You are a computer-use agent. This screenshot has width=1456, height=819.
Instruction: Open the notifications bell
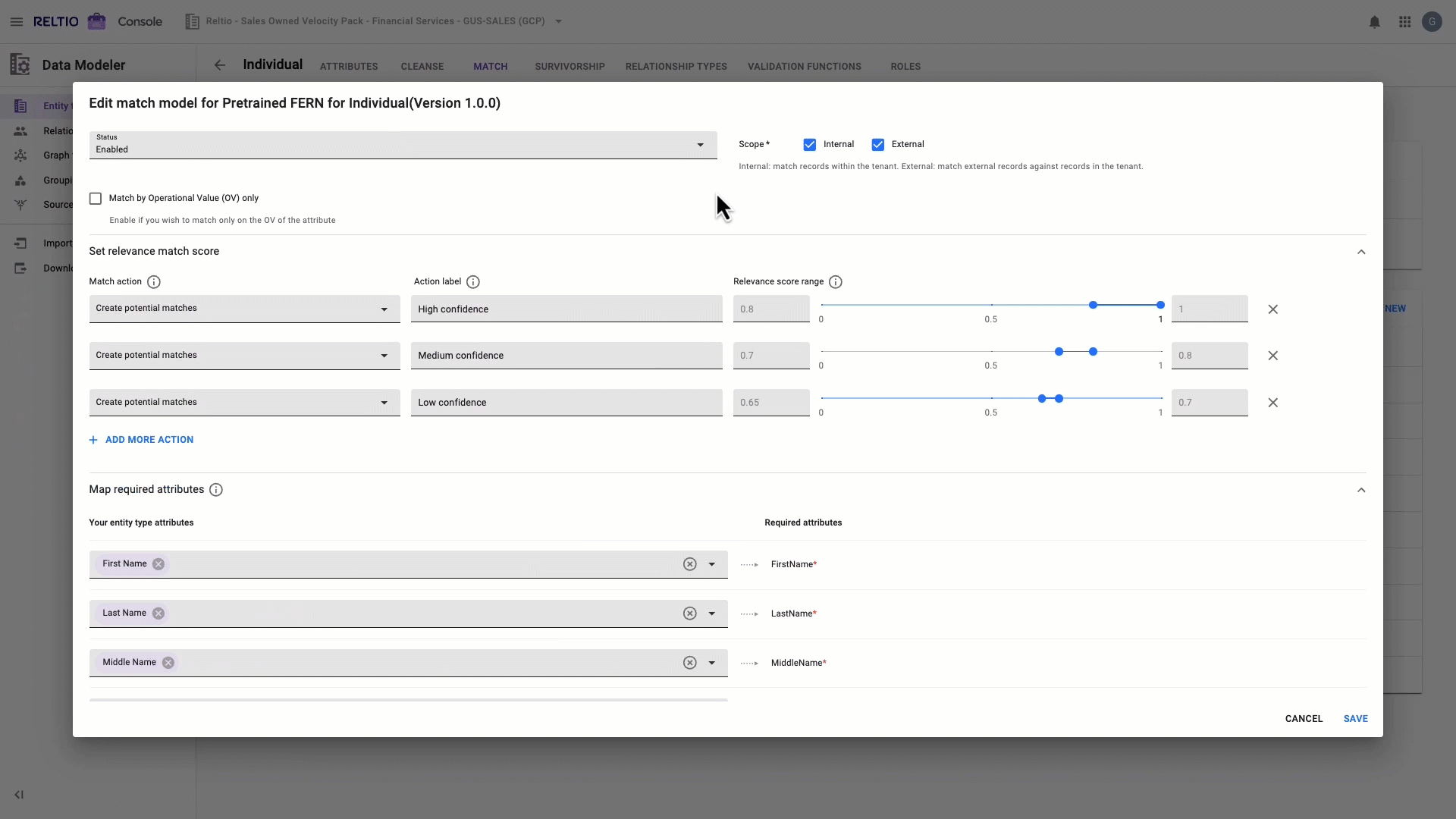[1374, 22]
